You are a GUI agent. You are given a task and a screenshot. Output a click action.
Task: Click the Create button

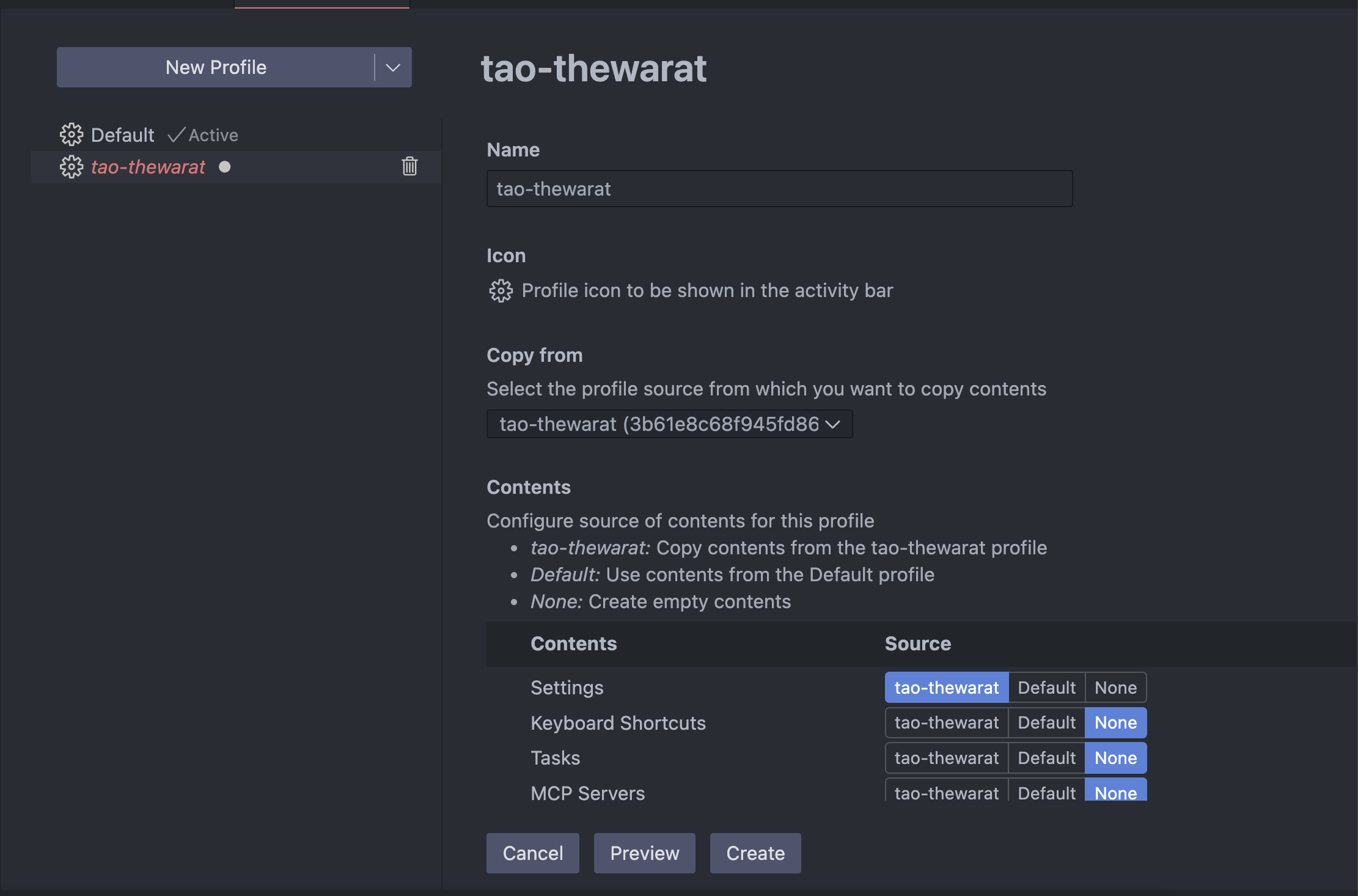(755, 853)
